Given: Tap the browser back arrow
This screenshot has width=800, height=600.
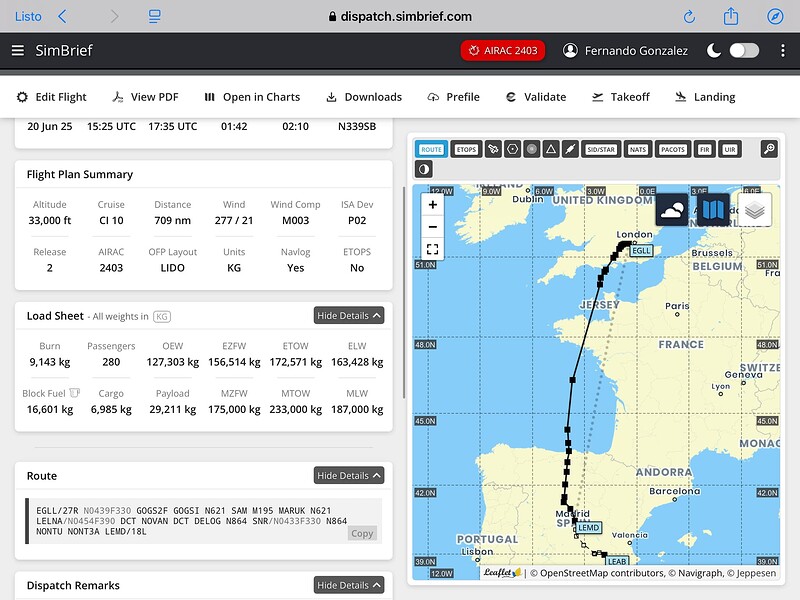Looking at the screenshot, I should click(x=62, y=17).
